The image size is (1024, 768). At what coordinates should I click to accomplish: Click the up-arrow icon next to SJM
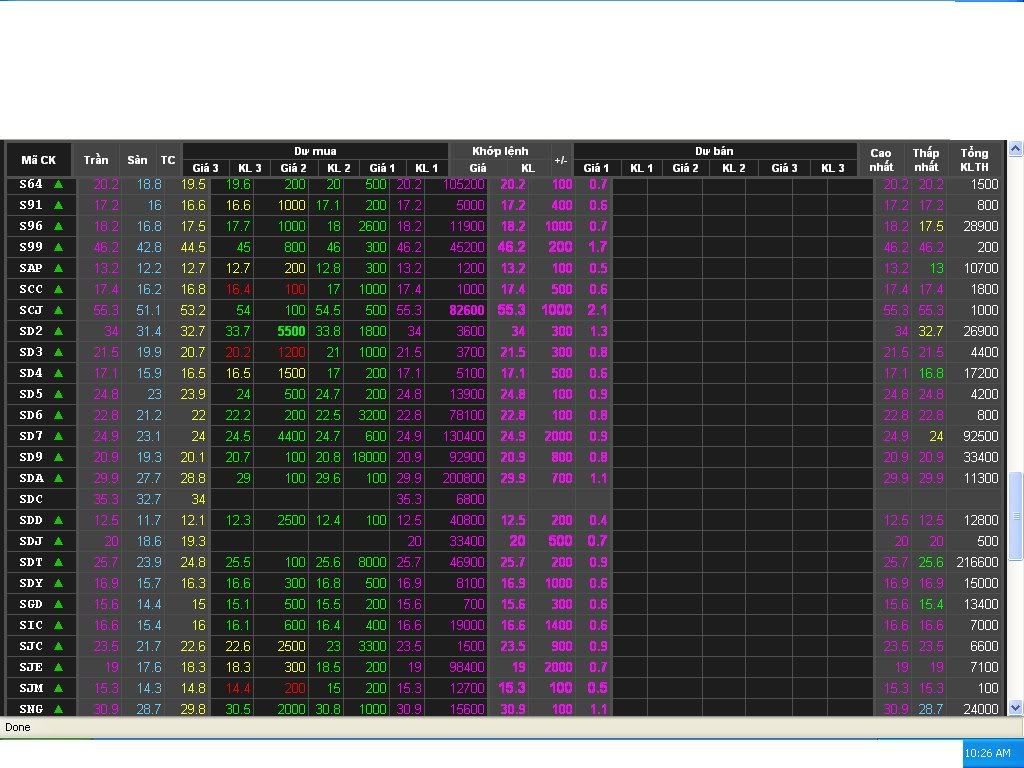(x=58, y=688)
